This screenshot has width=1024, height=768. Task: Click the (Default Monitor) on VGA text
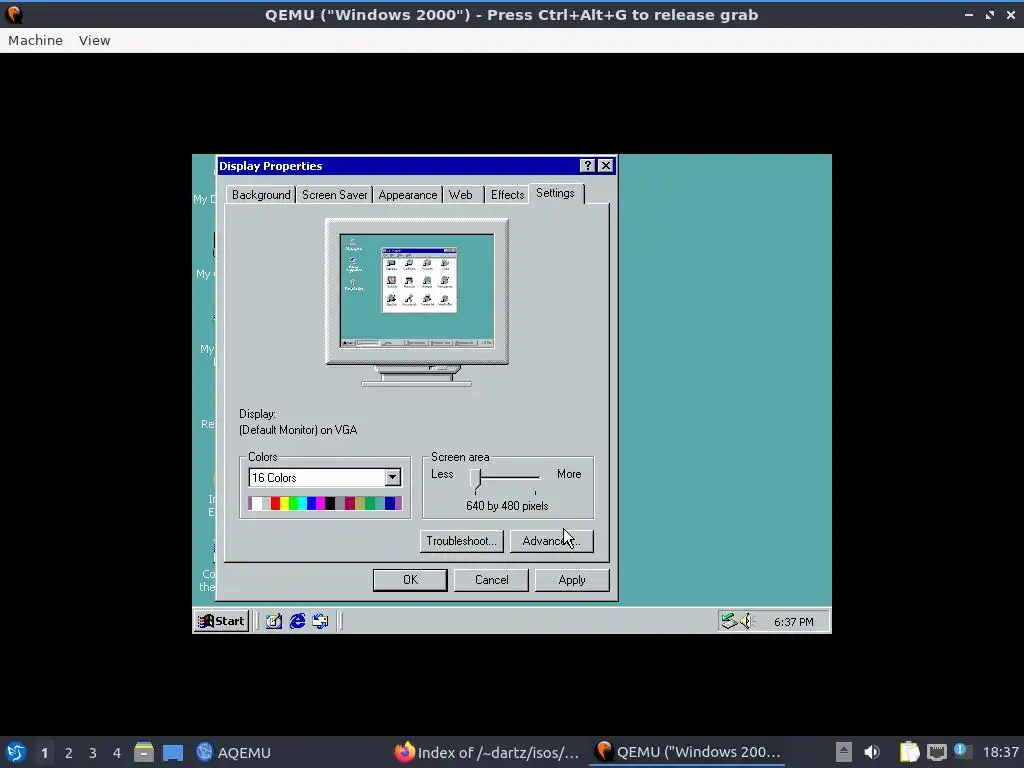(298, 430)
